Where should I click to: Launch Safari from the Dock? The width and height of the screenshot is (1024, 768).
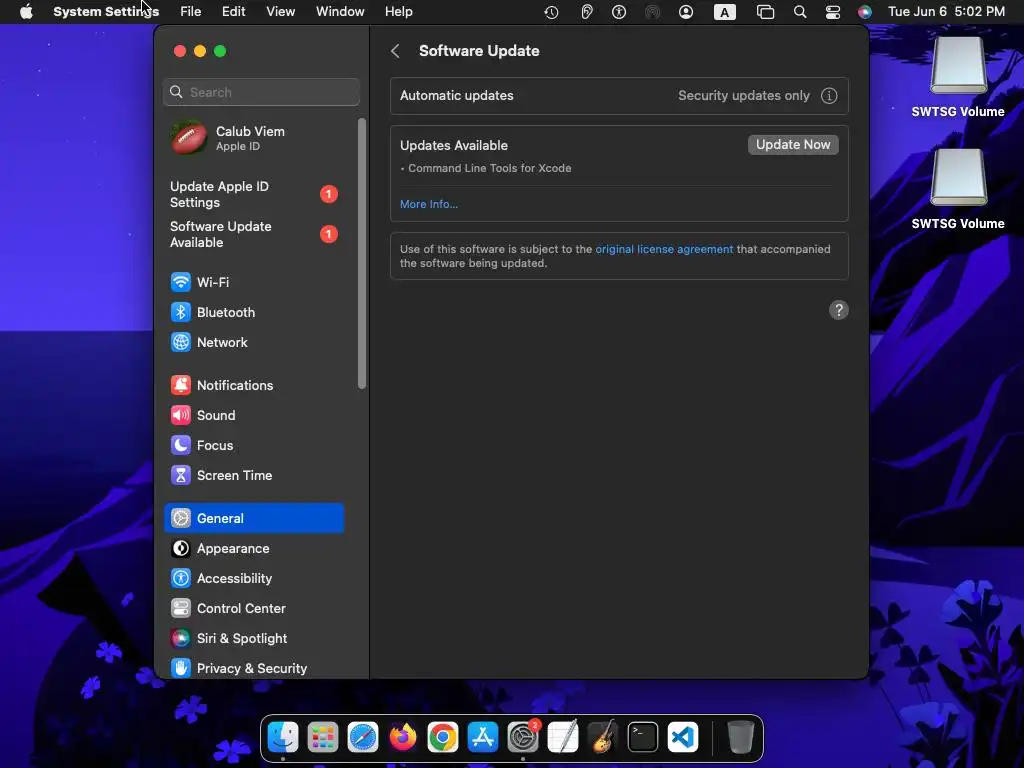[363, 737]
